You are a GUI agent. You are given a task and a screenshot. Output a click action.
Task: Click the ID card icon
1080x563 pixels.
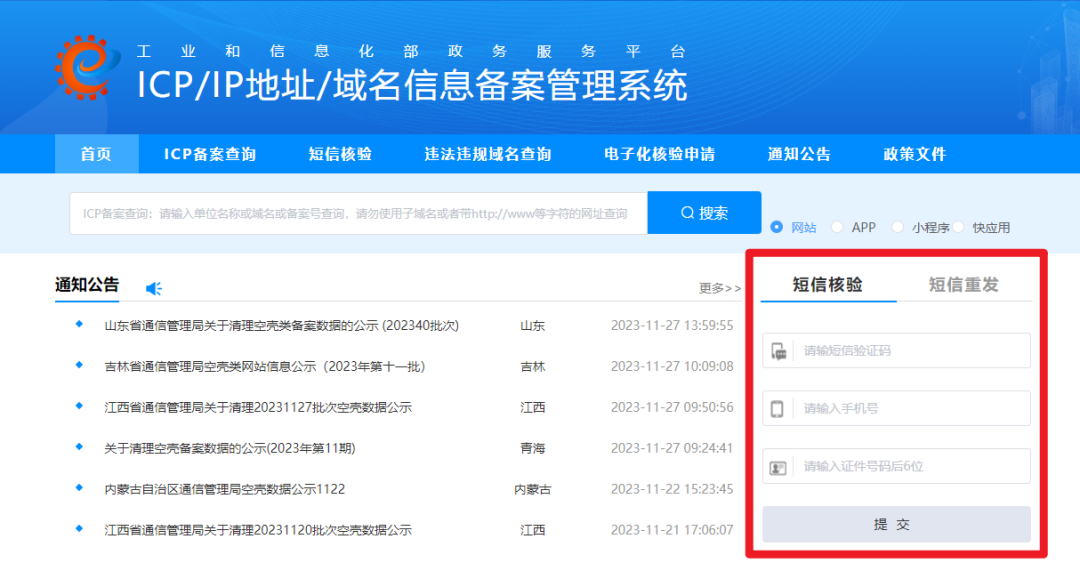[778, 467]
